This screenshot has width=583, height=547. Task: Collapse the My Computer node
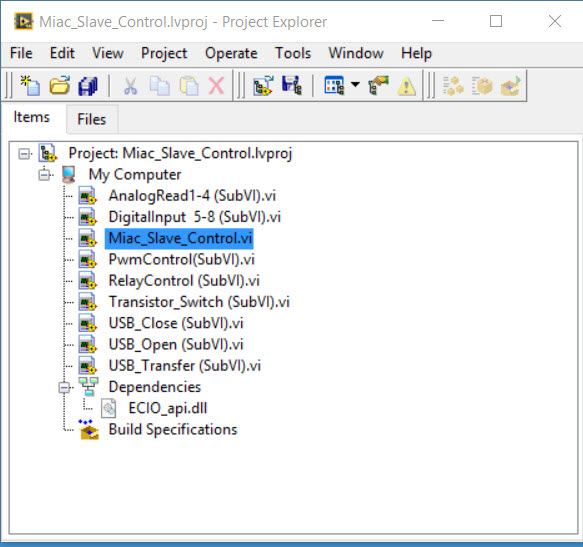pos(44,175)
